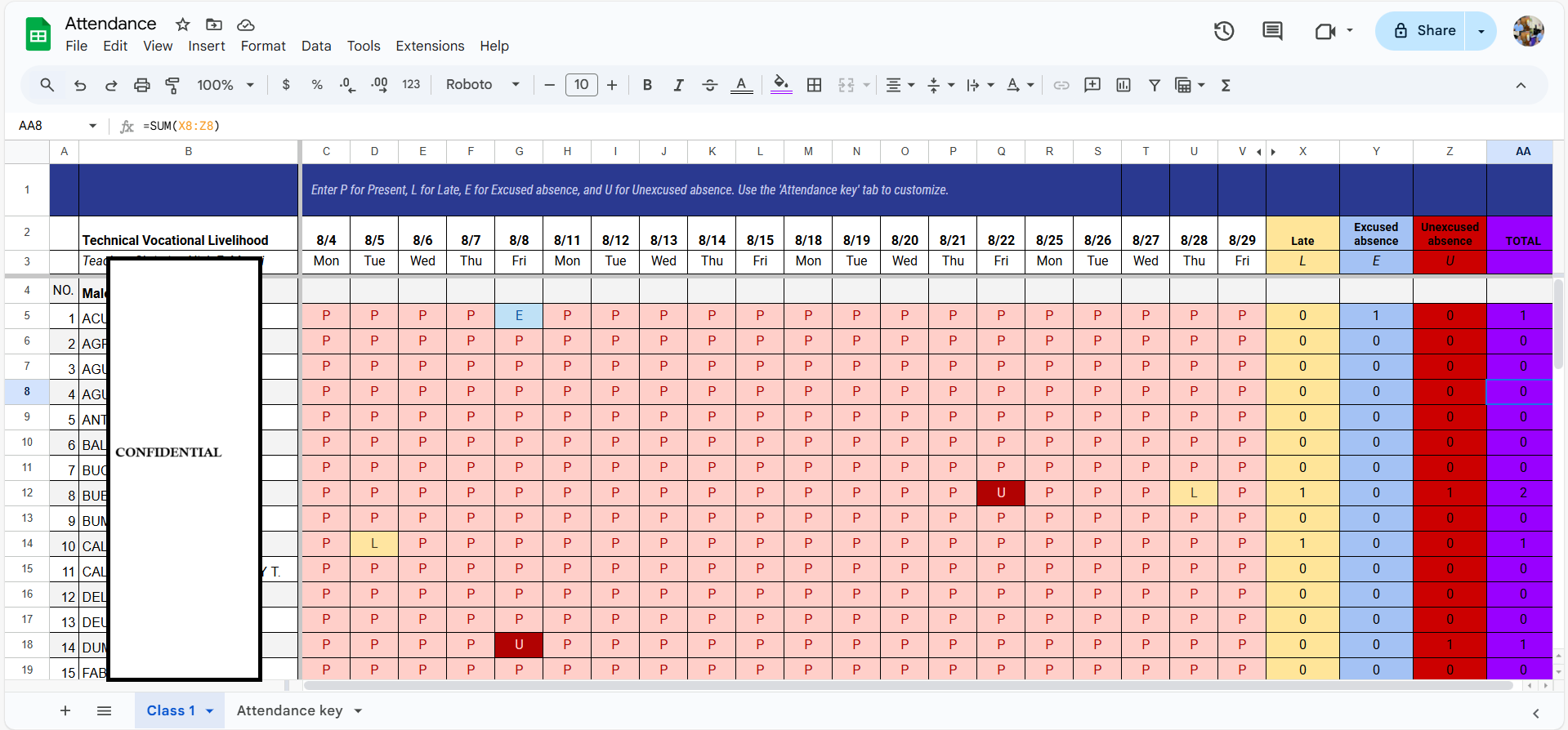Toggle strikethrough formatting
The width and height of the screenshot is (1568, 730).
tap(710, 85)
